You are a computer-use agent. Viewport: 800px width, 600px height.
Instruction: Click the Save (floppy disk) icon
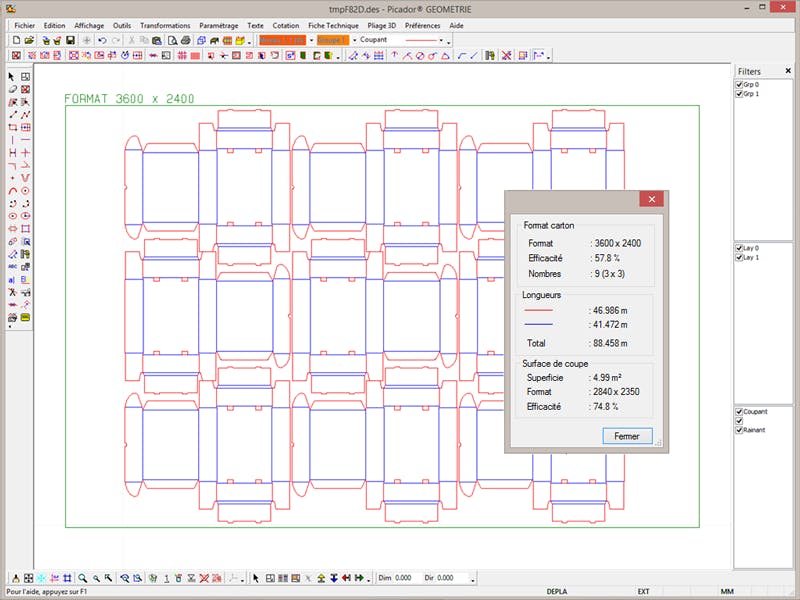coord(71,40)
